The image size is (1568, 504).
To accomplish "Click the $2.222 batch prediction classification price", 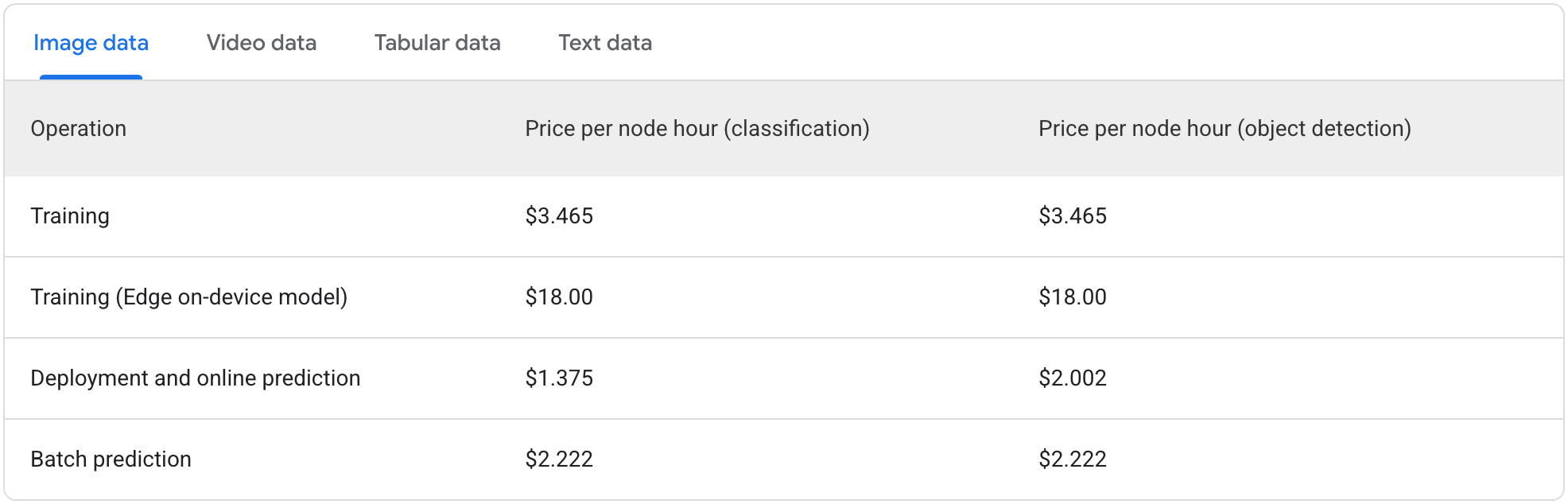I will [x=558, y=459].
